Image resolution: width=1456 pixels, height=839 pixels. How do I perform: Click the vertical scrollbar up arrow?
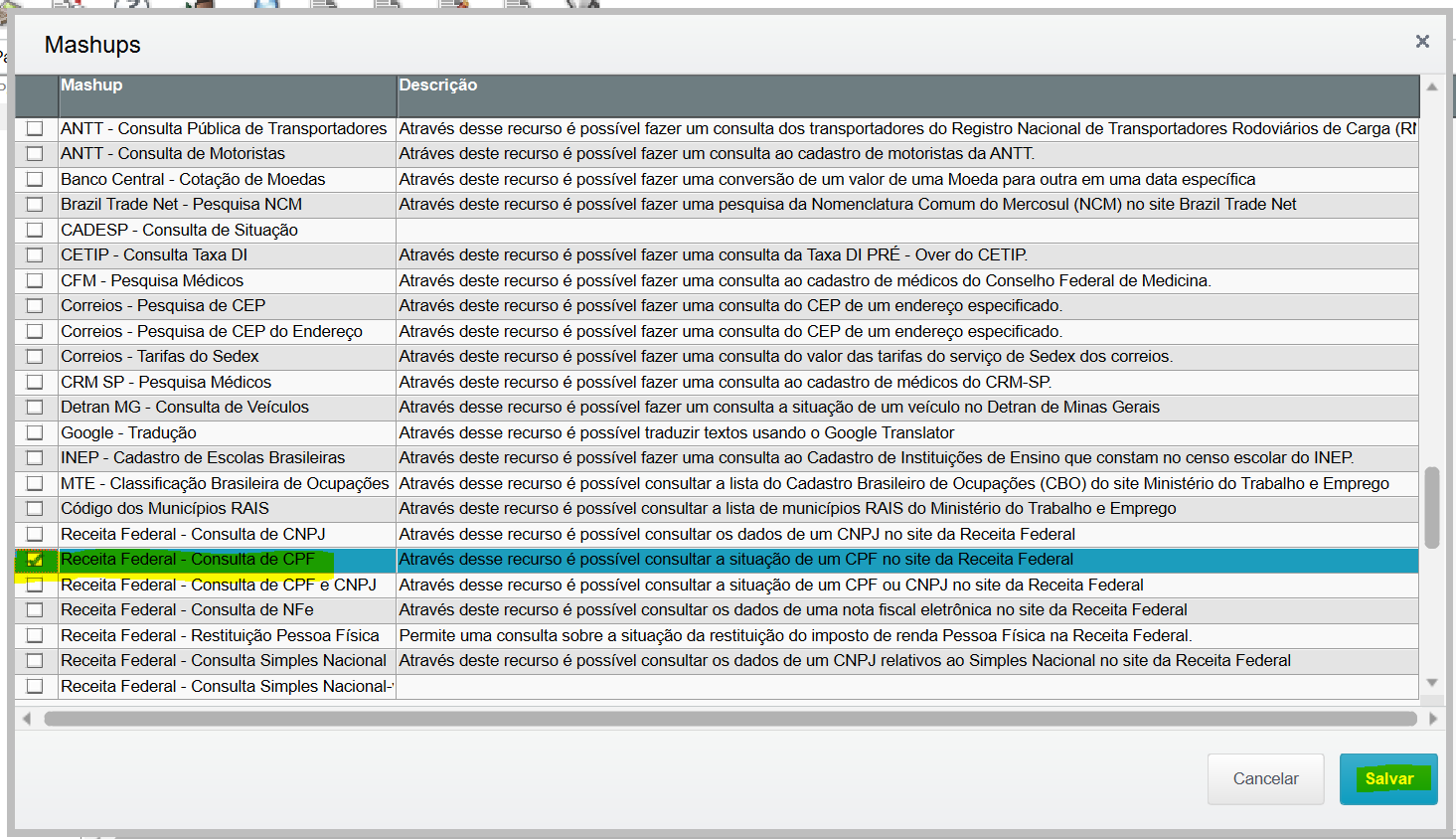click(1432, 87)
